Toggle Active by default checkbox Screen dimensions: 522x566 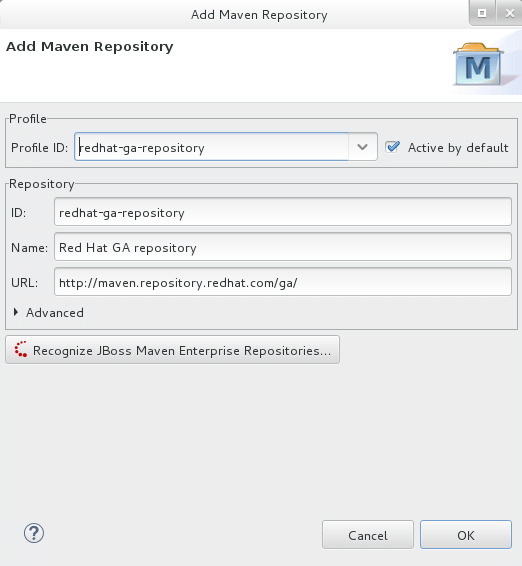click(392, 147)
